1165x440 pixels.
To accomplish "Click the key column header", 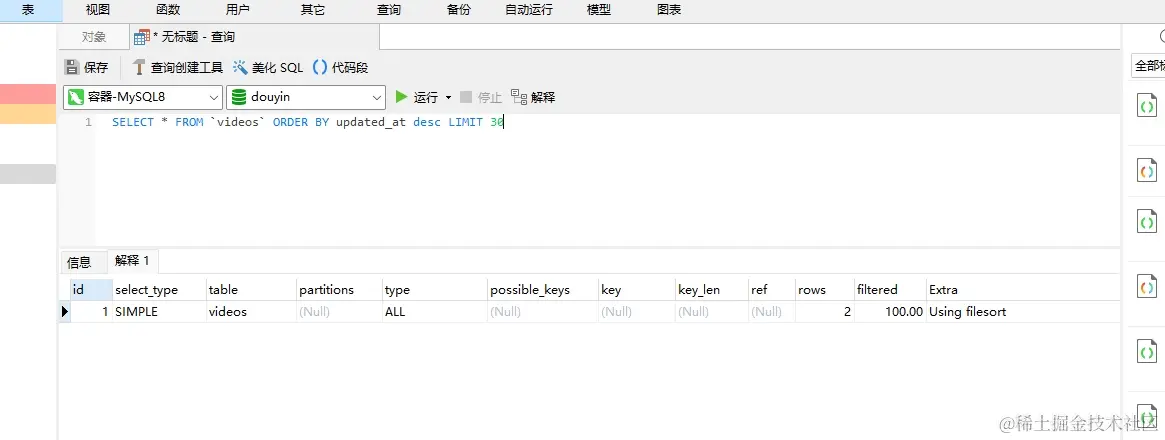I will click(x=637, y=290).
